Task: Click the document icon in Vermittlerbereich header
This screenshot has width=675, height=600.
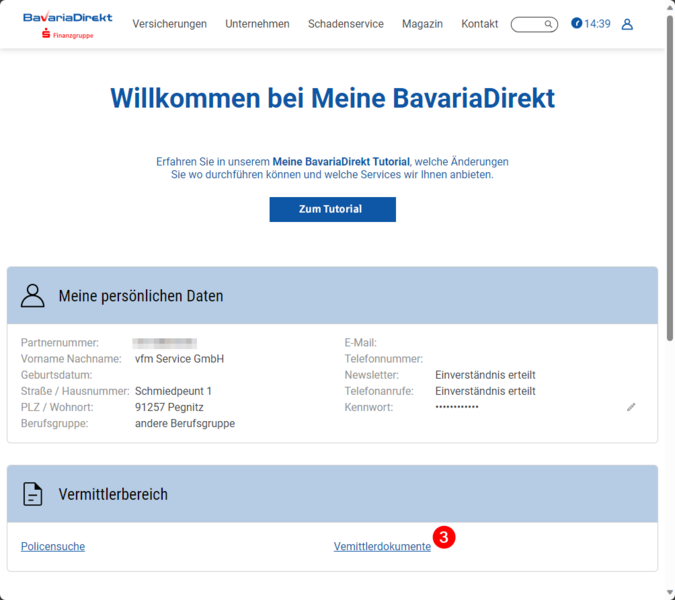Action: tap(32, 494)
